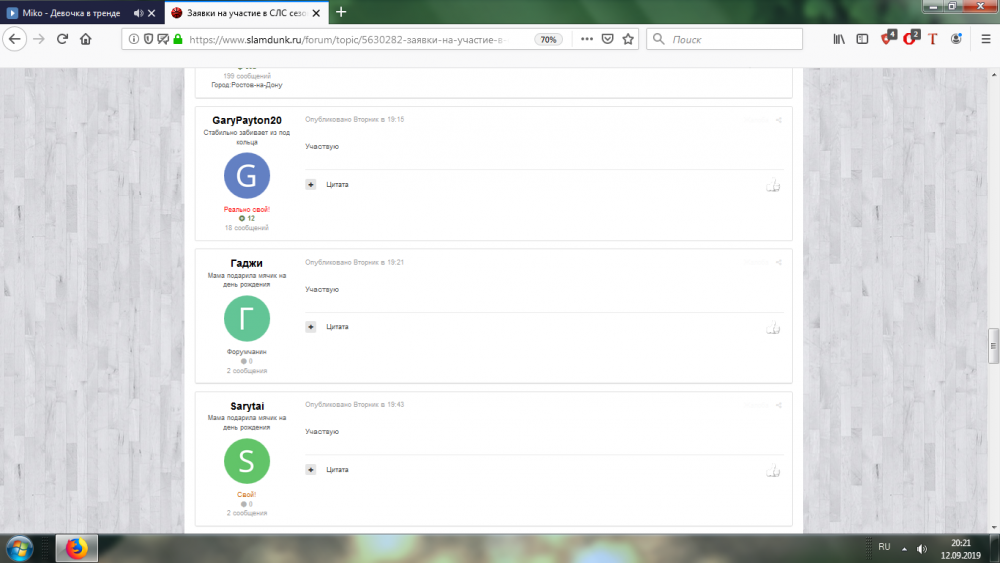Viewport: 1000px width, 563px height.
Task: Bookmark this page with the star icon
Action: click(x=628, y=39)
